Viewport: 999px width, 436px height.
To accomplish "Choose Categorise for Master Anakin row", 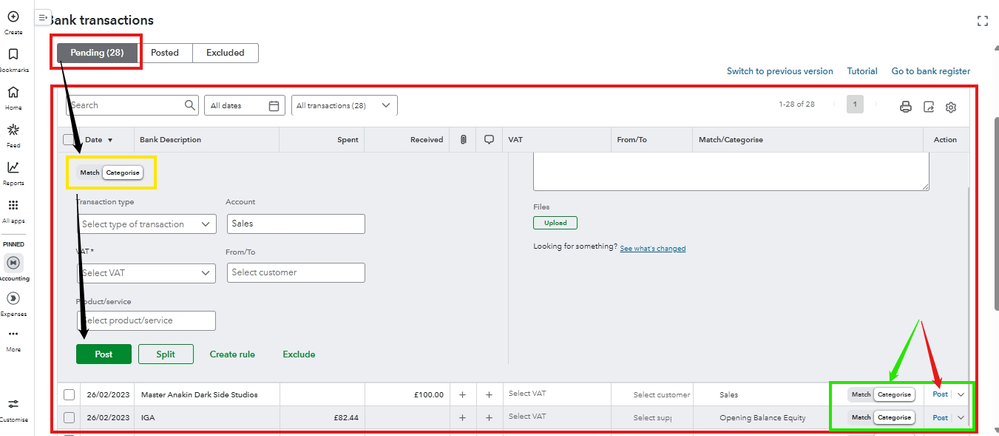I will [x=894, y=395].
